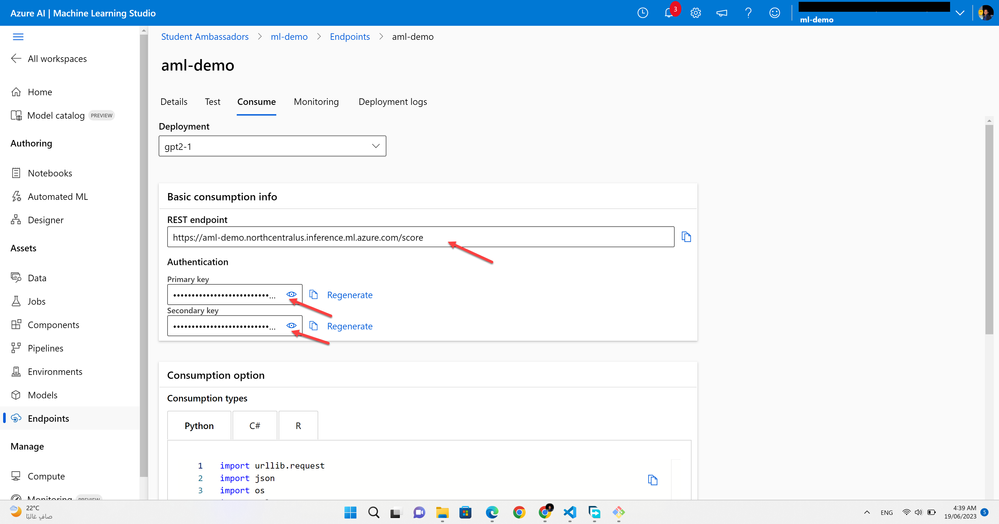Screen dimensions: 999x524
Task: Open feedback megaphone icon
Action: coord(722,13)
